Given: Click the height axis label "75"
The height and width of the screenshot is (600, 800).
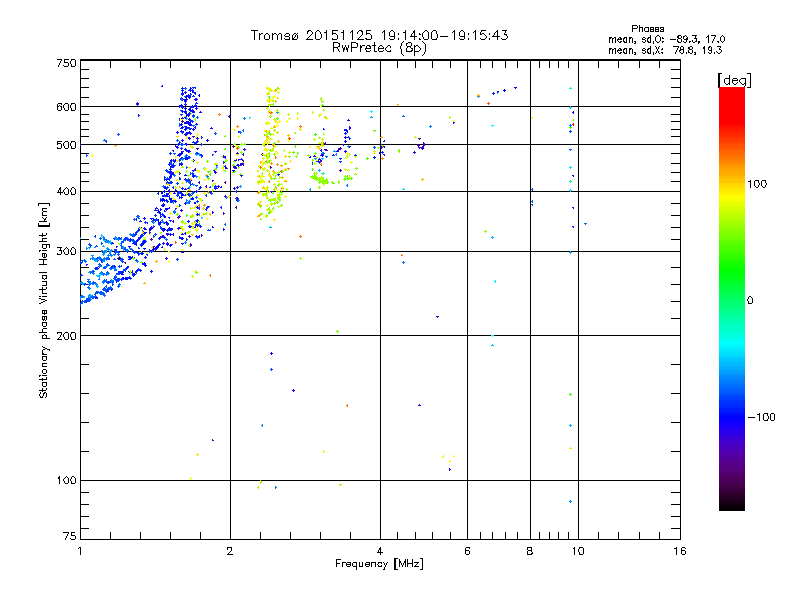Looking at the screenshot, I should tap(70, 536).
